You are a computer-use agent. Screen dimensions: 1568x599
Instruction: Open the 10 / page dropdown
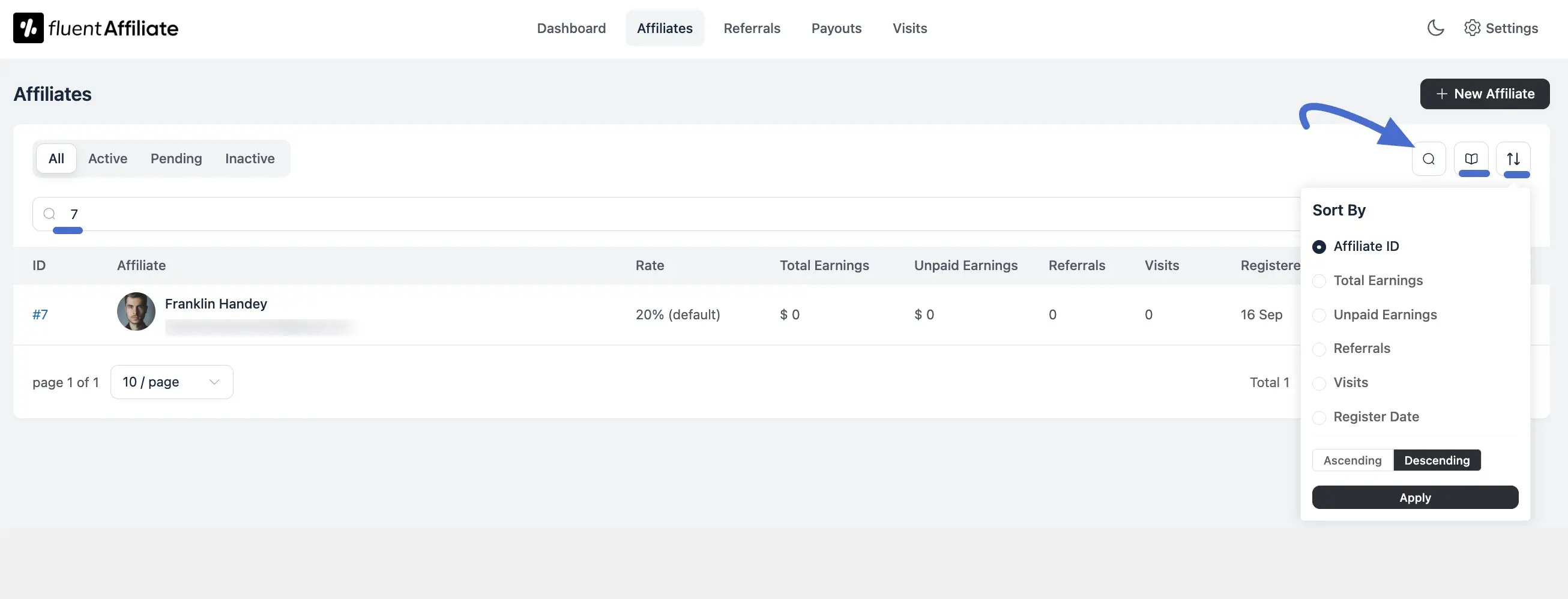(171, 382)
